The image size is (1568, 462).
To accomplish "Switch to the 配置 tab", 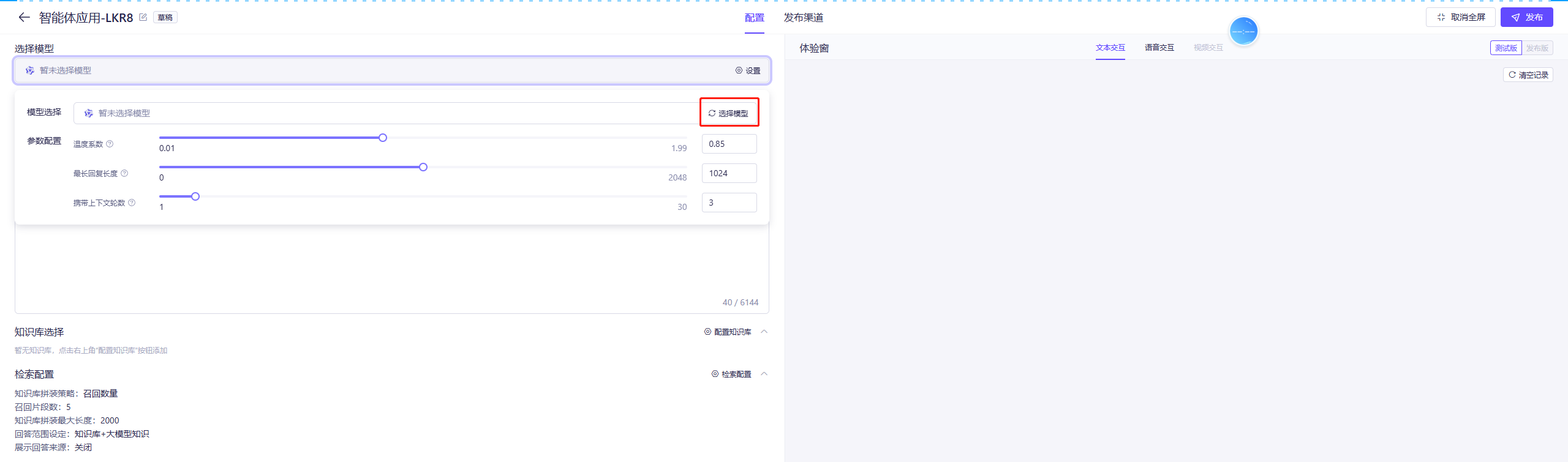I will point(754,18).
